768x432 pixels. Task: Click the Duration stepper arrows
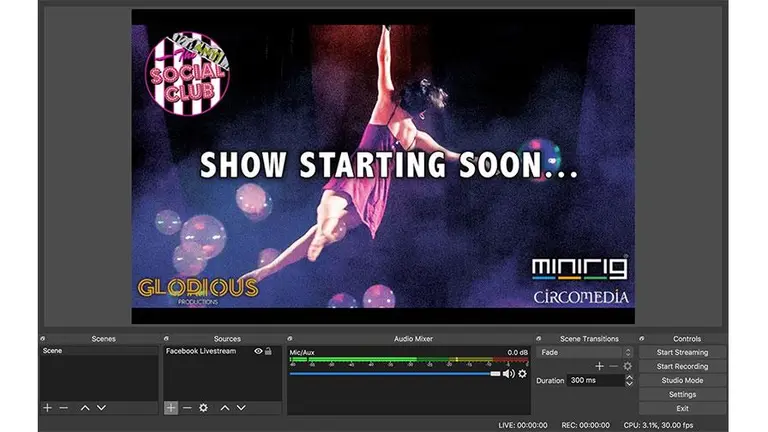point(628,381)
